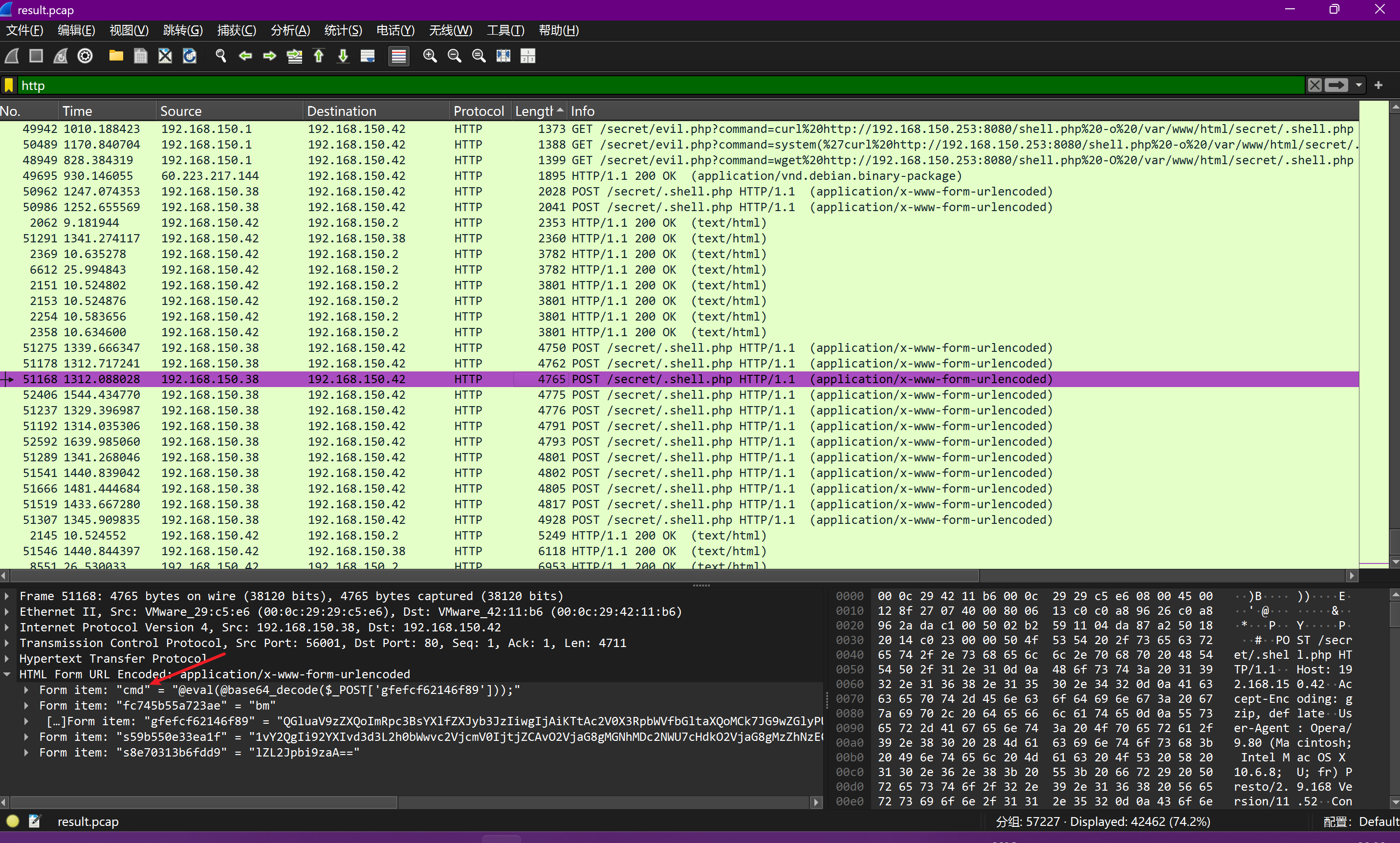Jump to first packet arrow icon
This screenshot has width=1400, height=843.
(319, 56)
